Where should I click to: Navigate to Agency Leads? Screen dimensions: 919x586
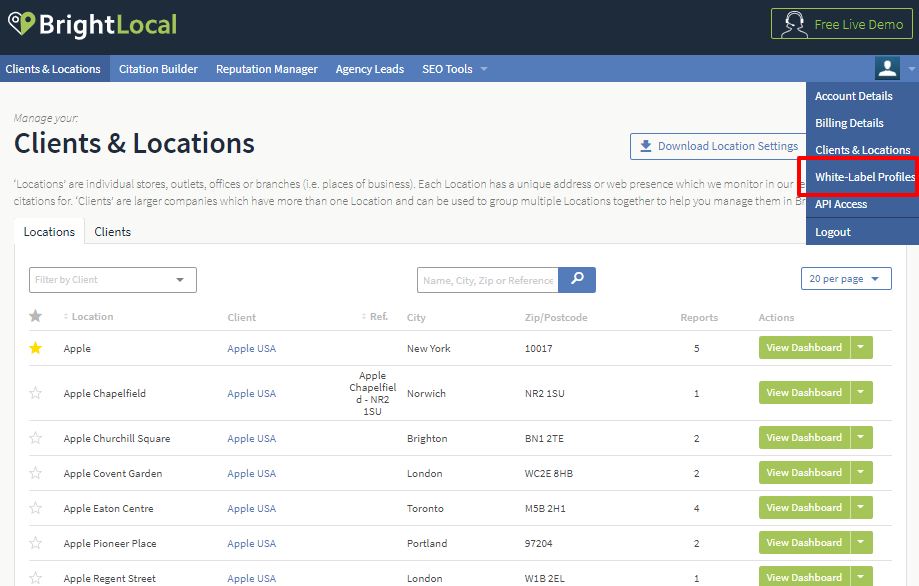tap(370, 69)
